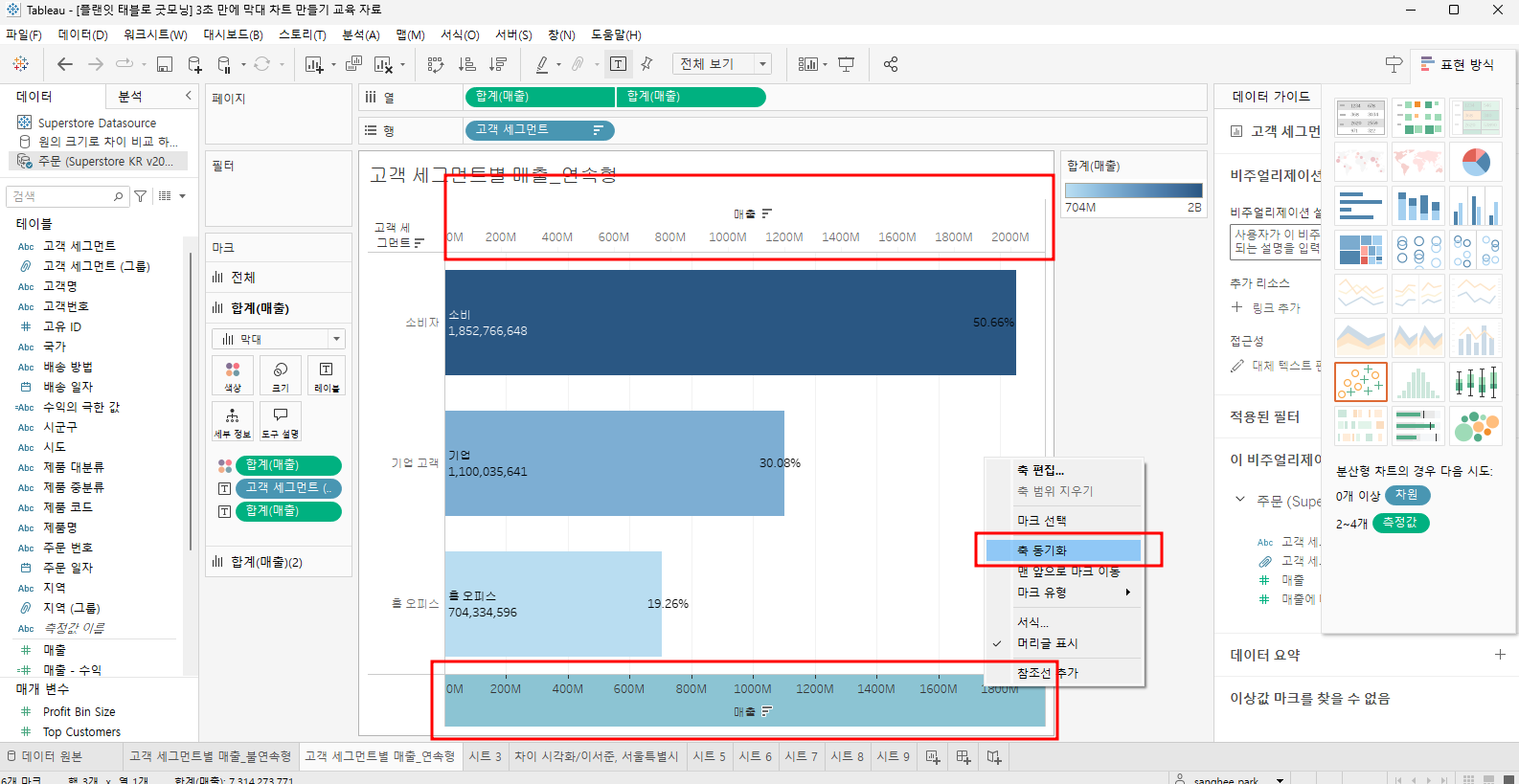Screen dimensions: 1519x784
Task: Click the Tableau start page logo icon
Action: 20,64
